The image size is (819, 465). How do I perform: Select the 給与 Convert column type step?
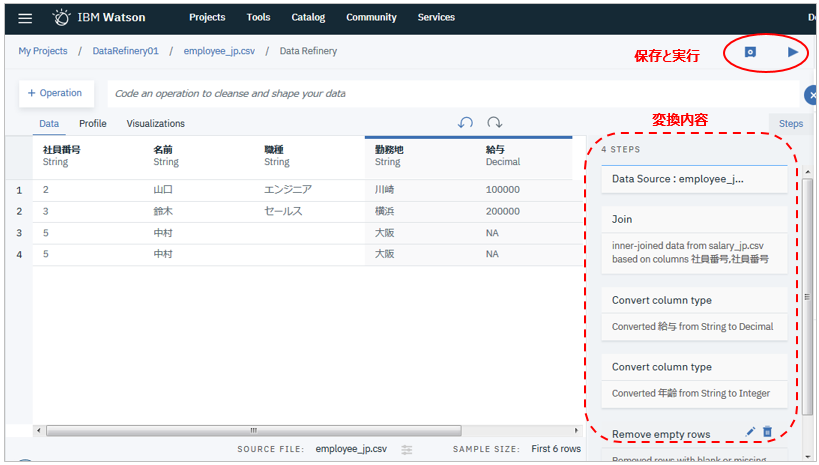694,314
